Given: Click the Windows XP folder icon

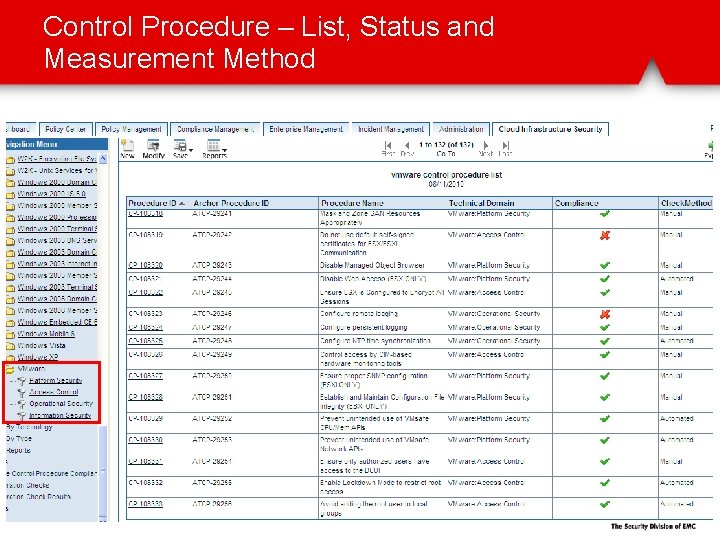Looking at the screenshot, I should pyautogui.click(x=10, y=358).
